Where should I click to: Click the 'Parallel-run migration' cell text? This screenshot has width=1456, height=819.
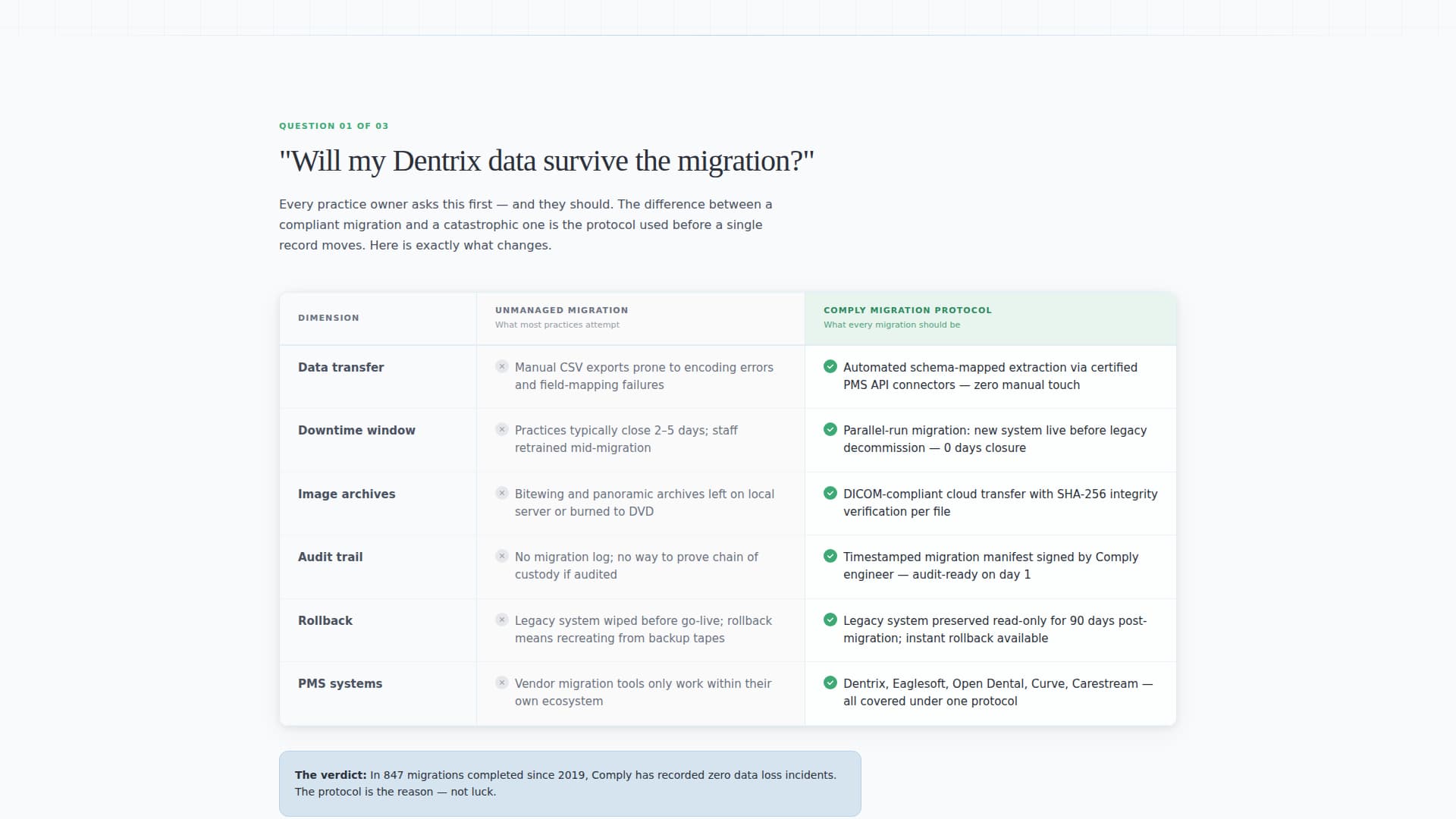click(x=995, y=439)
